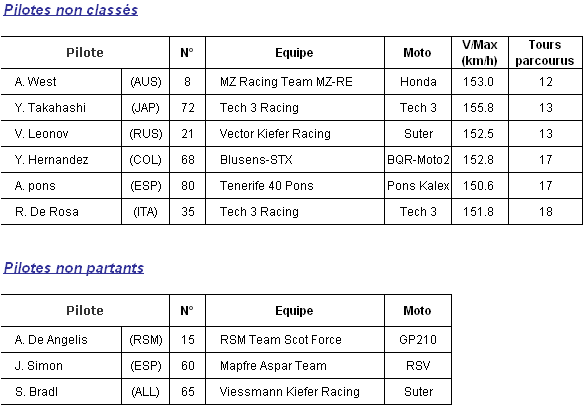Open the 'Pilotes non classés' link
583x405 pixels.
click(x=71, y=10)
